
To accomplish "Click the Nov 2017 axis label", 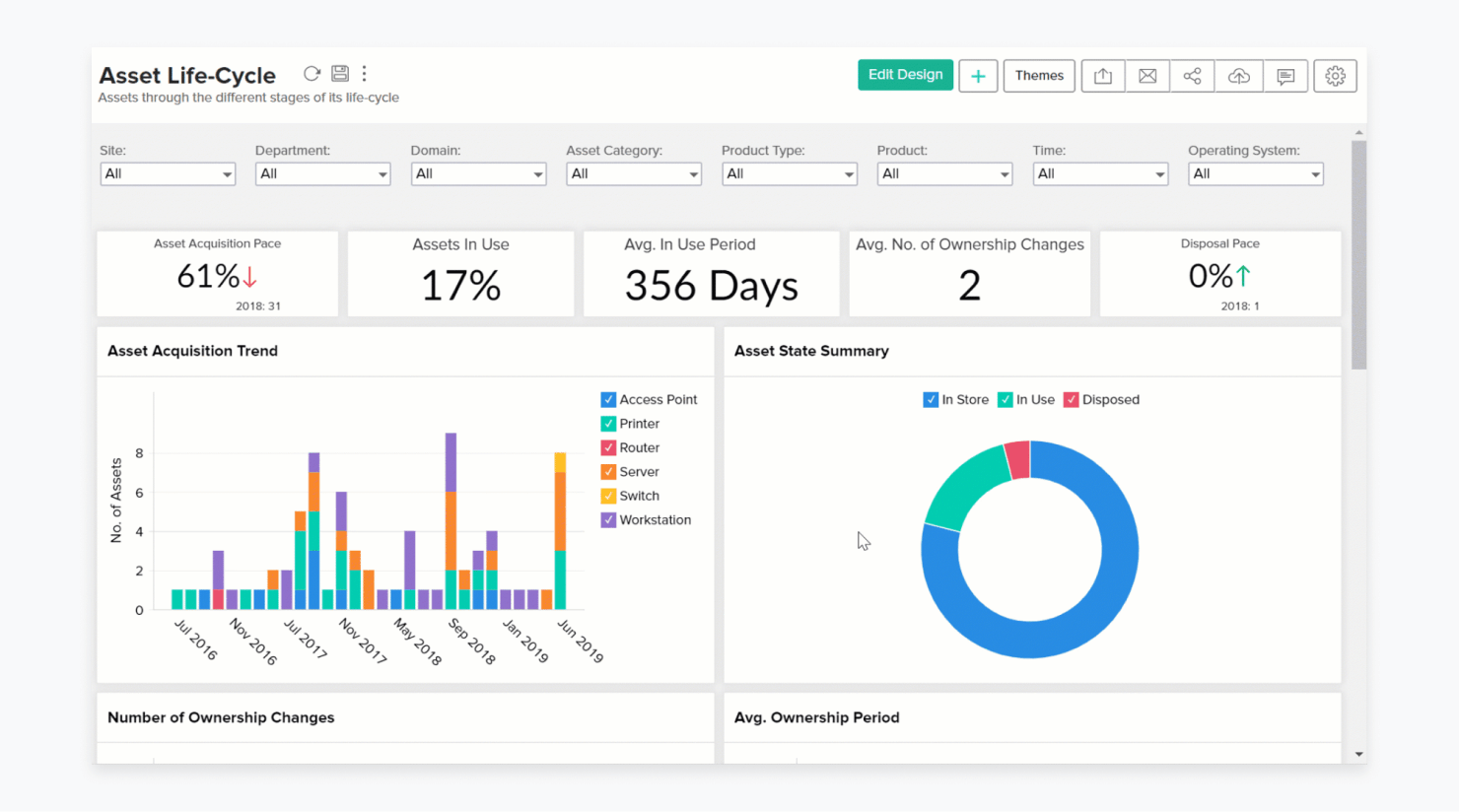I will [x=363, y=641].
